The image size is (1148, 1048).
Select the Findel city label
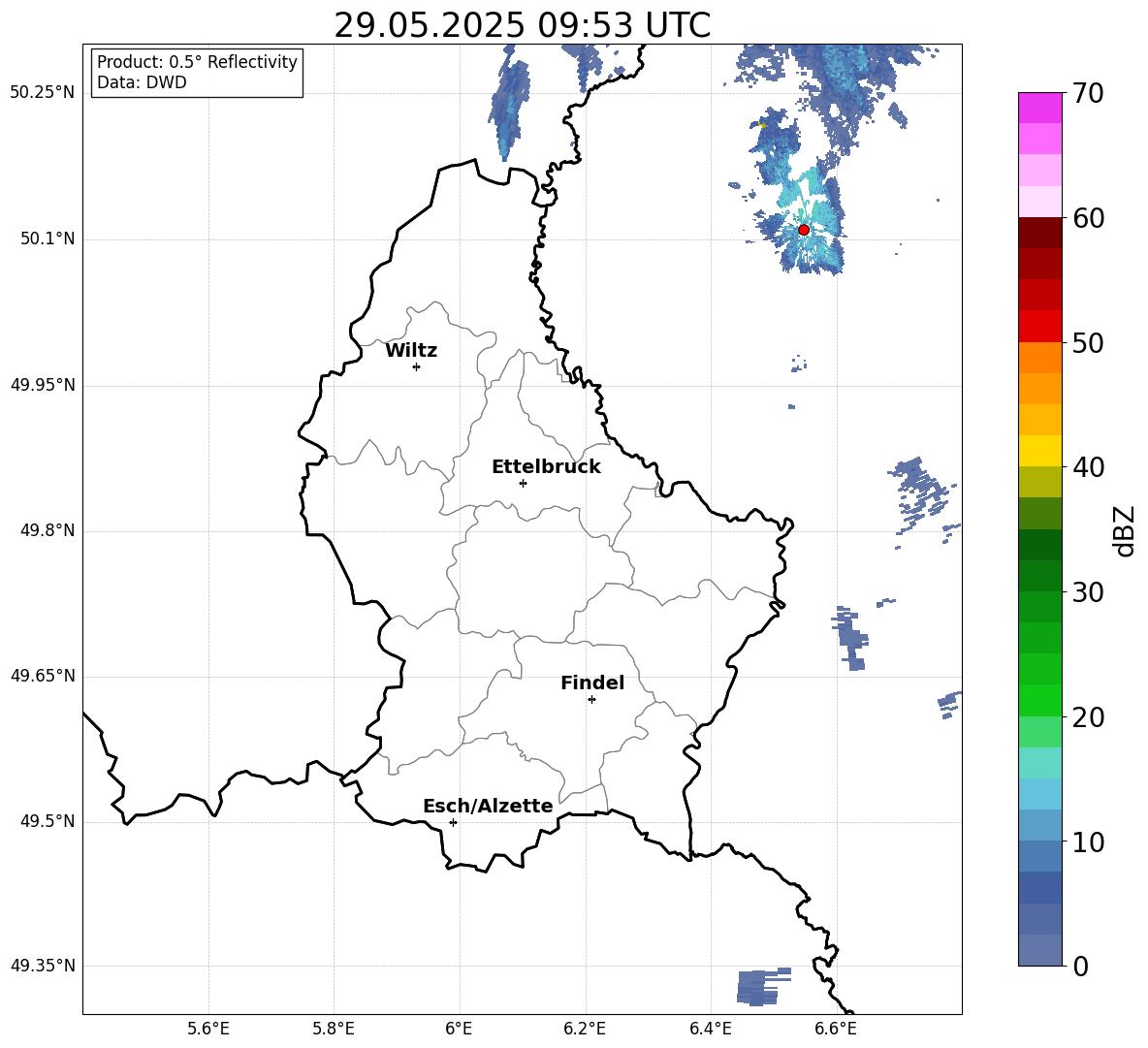click(592, 683)
